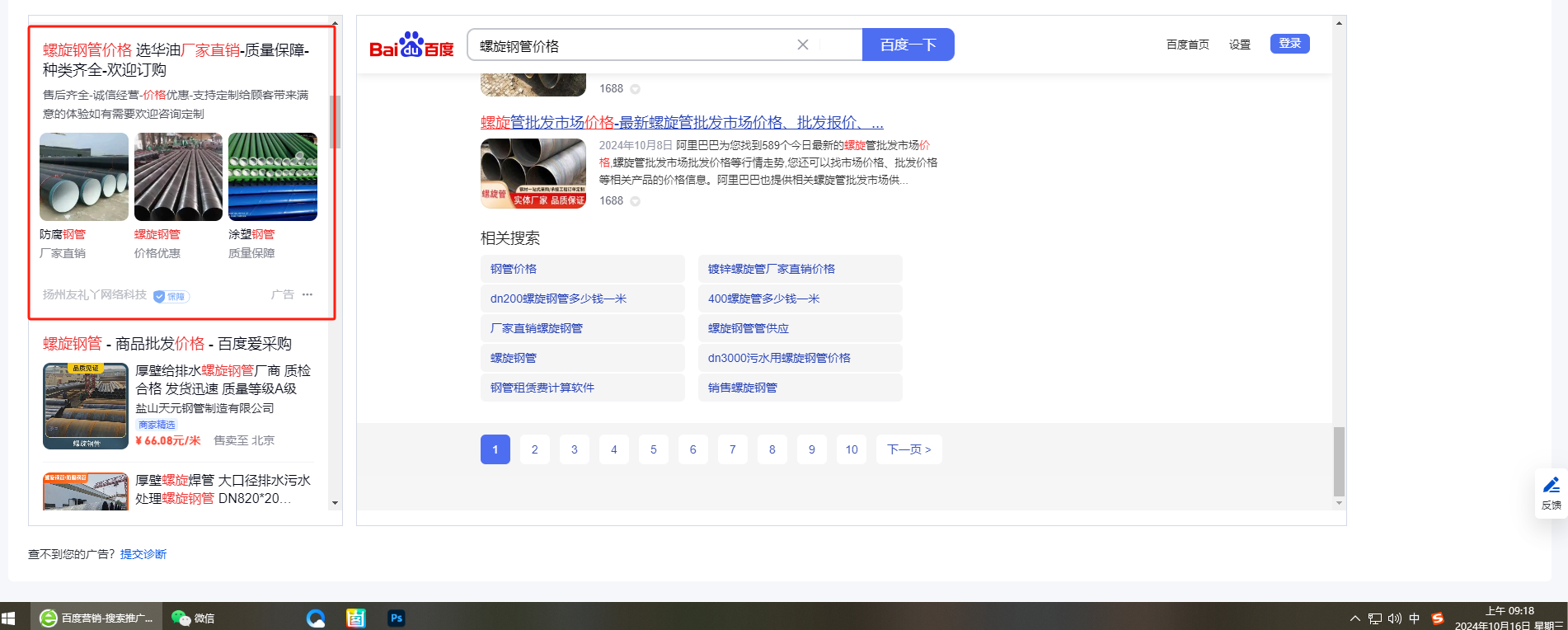
Task: Select related search 厂家直销螺旋钢管
Action: point(582,328)
